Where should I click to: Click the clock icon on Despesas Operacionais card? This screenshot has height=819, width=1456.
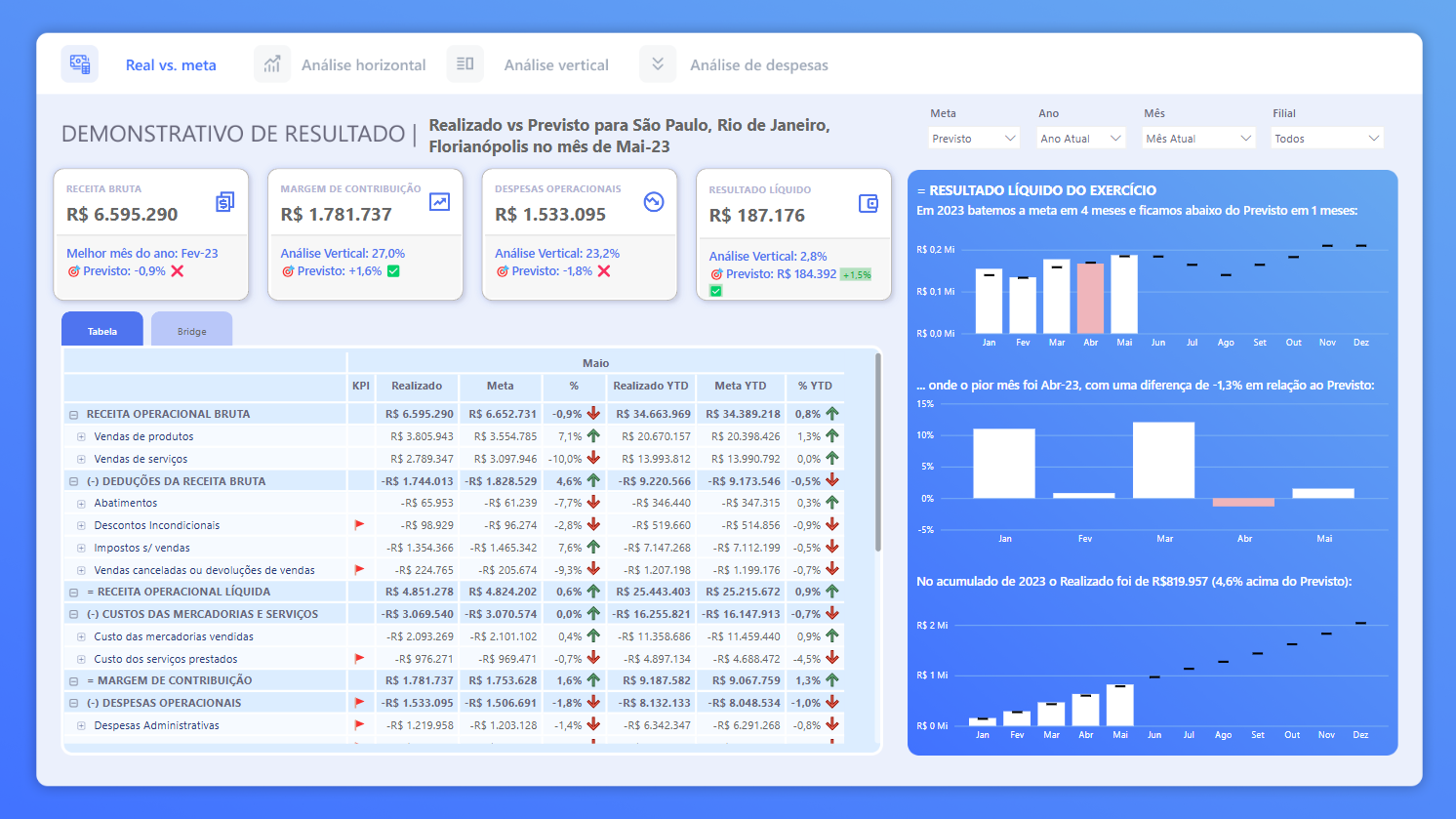654,202
